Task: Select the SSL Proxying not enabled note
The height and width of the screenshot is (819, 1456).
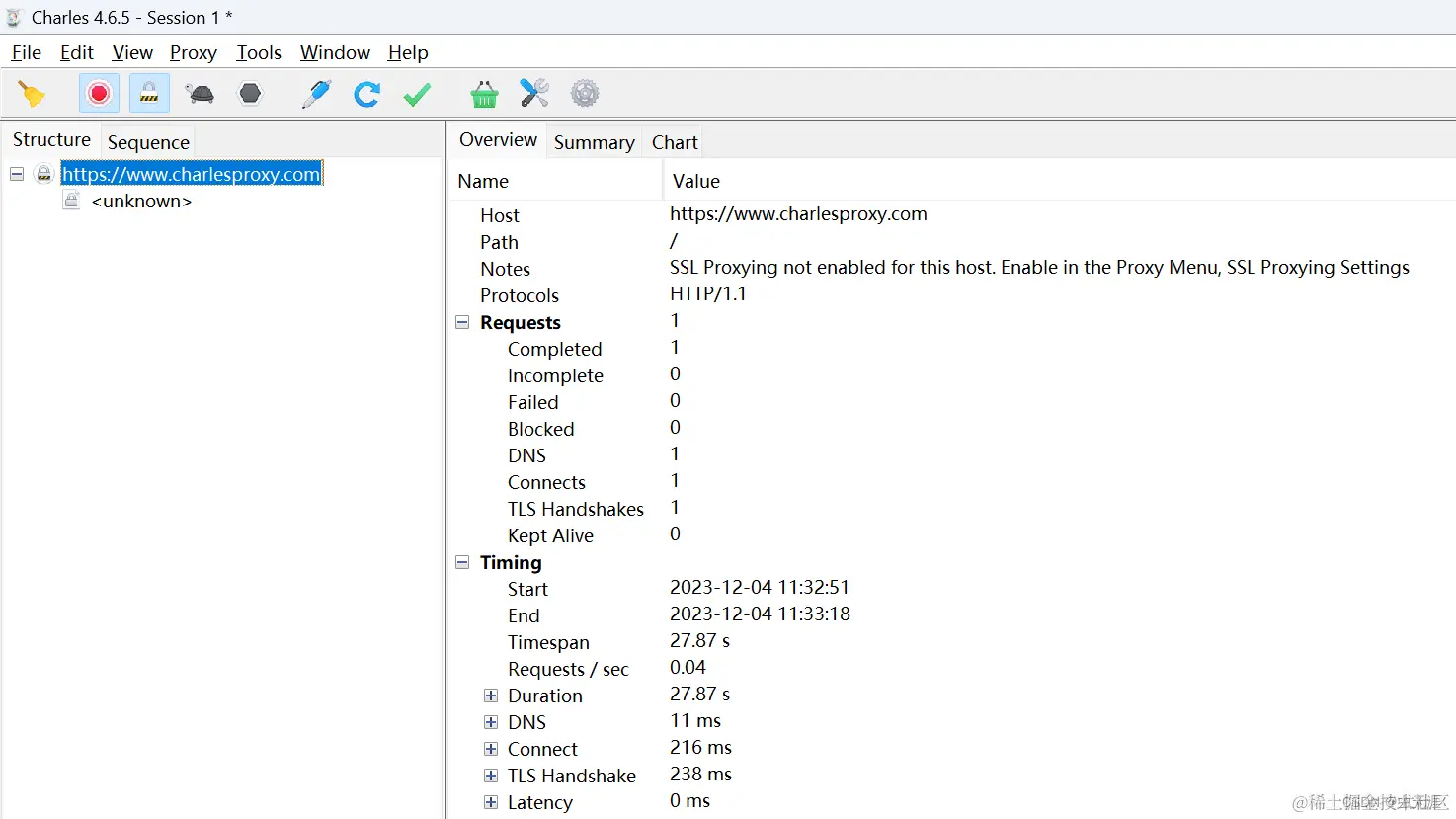Action: pos(1039,268)
